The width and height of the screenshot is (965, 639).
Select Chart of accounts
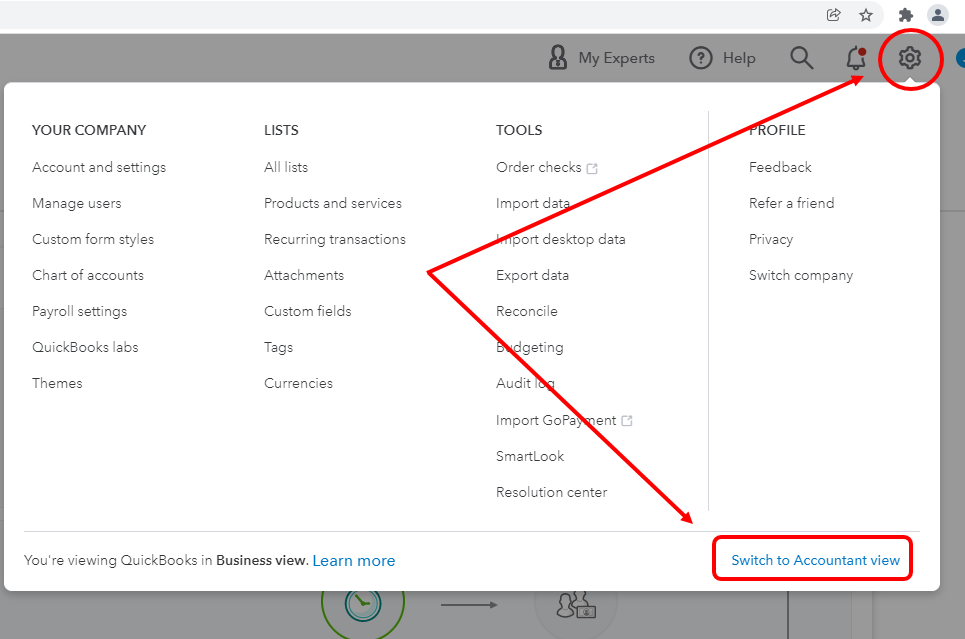coord(88,275)
